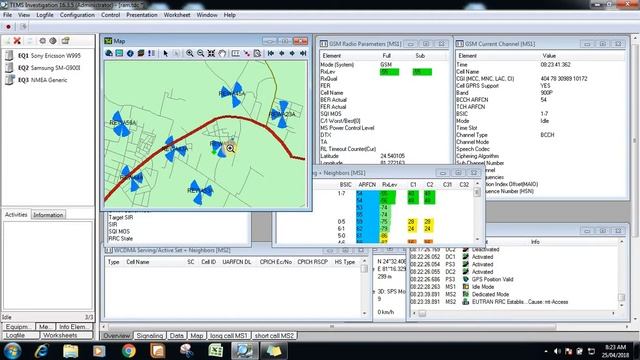
Task: Switch to the Map worksheet tab
Action: pyautogui.click(x=196, y=336)
